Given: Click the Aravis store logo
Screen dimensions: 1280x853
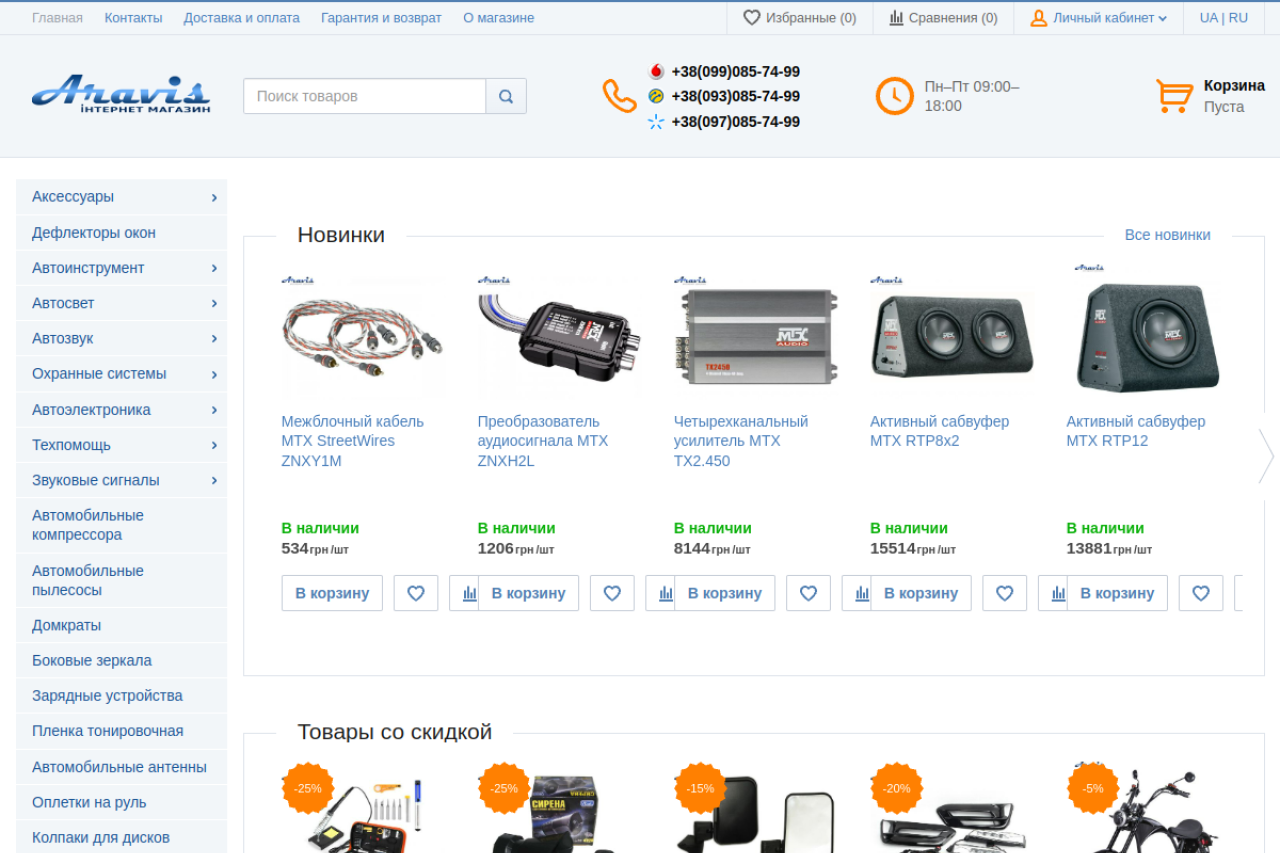Looking at the screenshot, I should click(x=121, y=94).
